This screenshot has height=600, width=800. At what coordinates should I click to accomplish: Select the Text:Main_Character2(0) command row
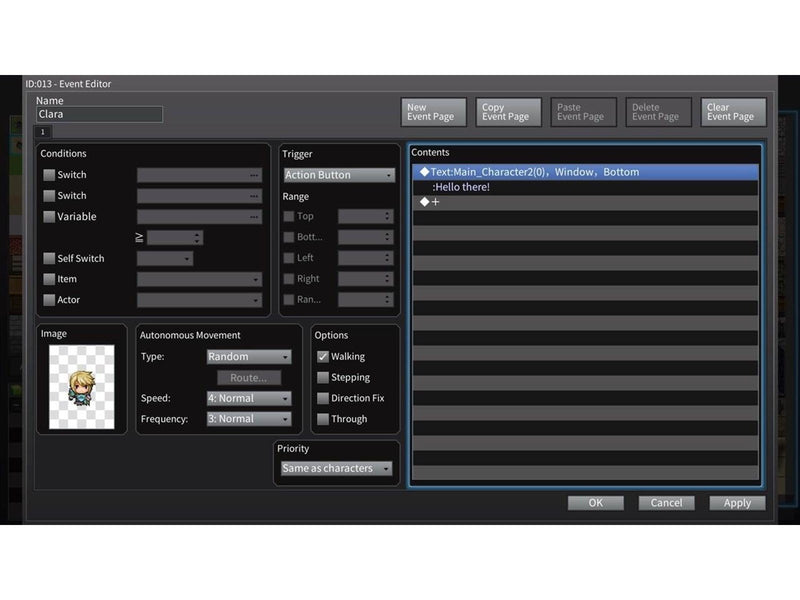point(585,172)
